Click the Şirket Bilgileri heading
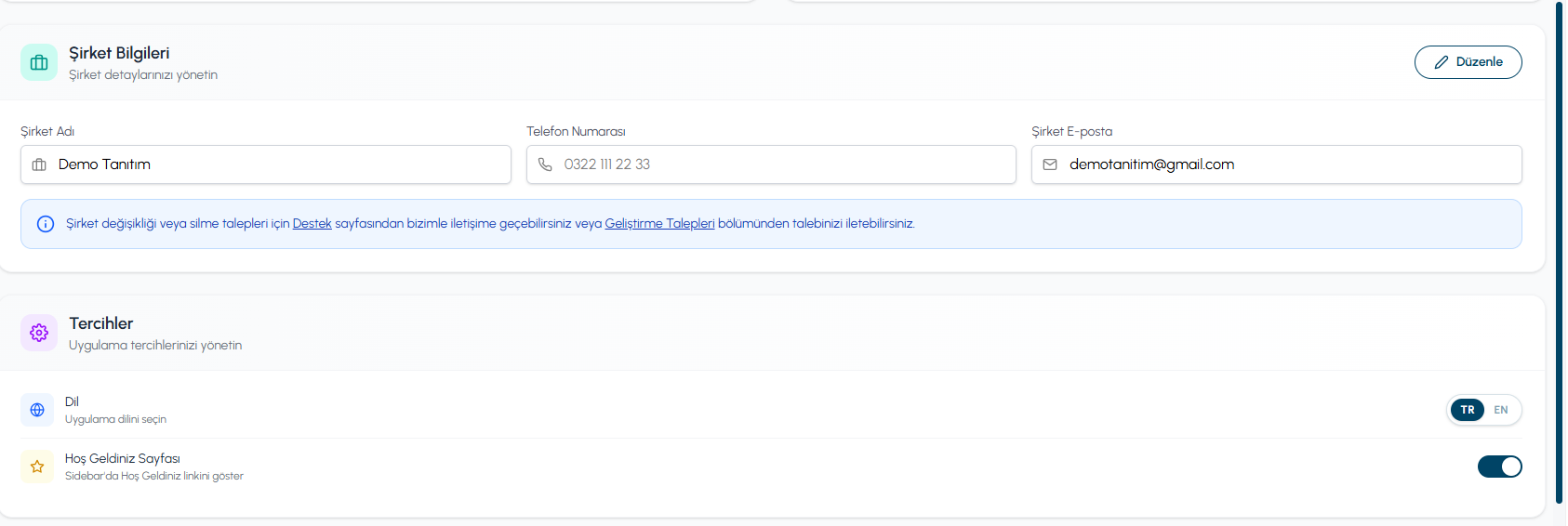The image size is (1568, 526). pos(119,53)
